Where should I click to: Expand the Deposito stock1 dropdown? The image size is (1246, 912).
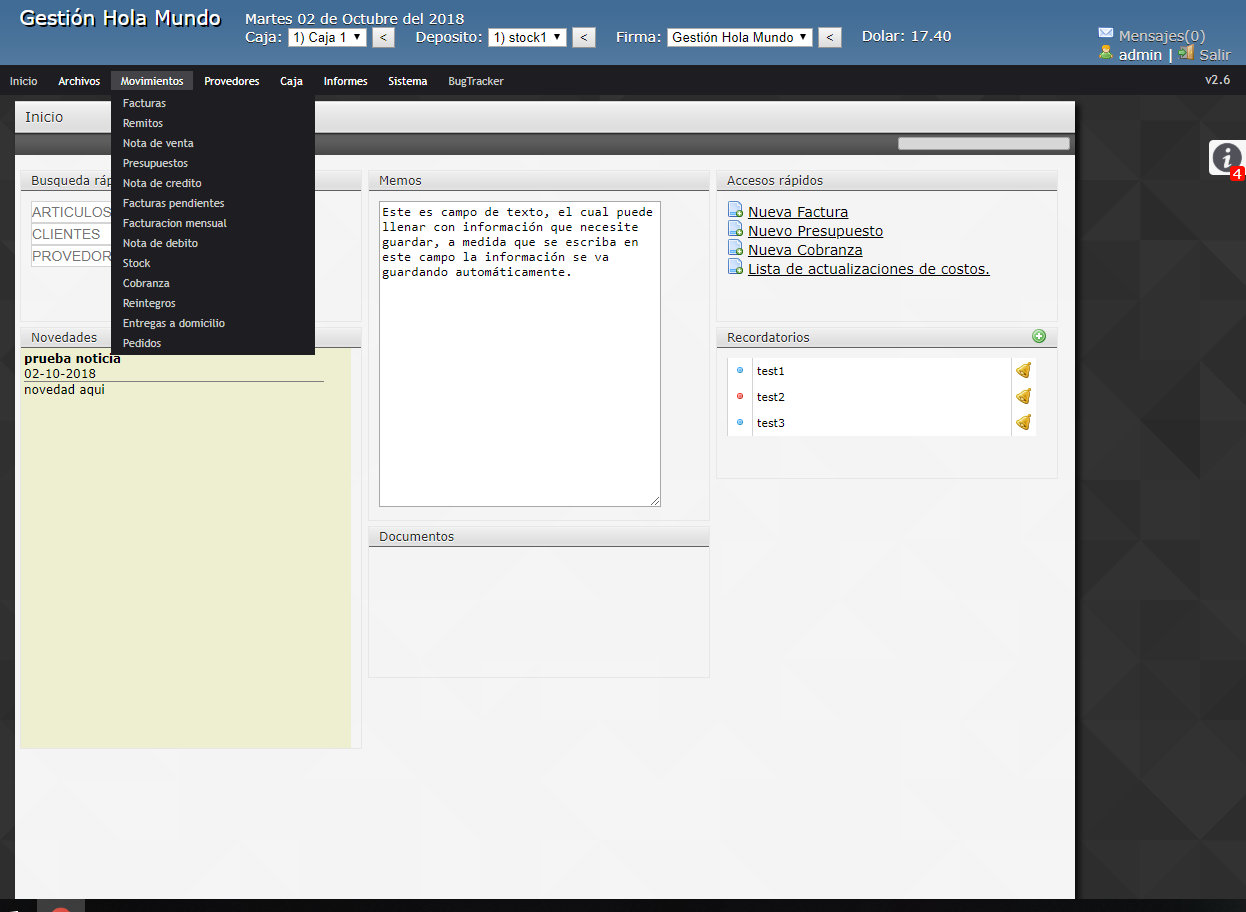pyautogui.click(x=528, y=37)
